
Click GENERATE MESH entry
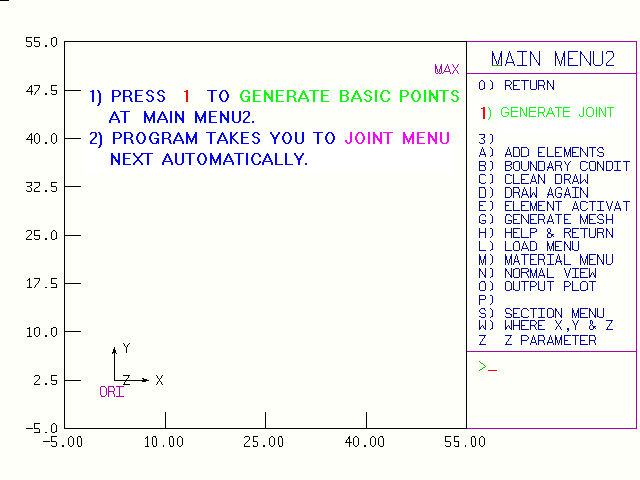coord(551,219)
